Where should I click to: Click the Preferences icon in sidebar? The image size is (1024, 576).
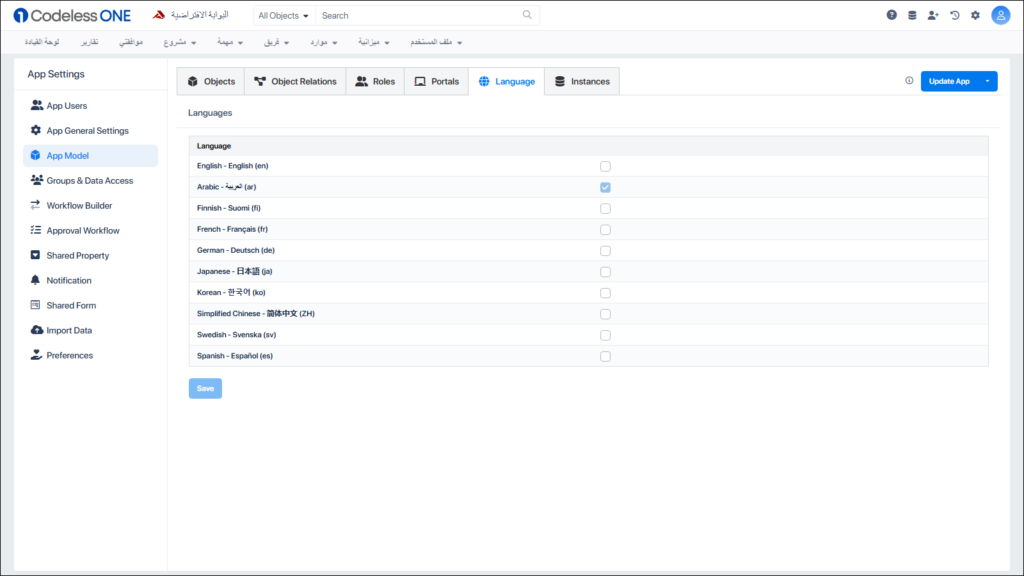[x=36, y=355]
